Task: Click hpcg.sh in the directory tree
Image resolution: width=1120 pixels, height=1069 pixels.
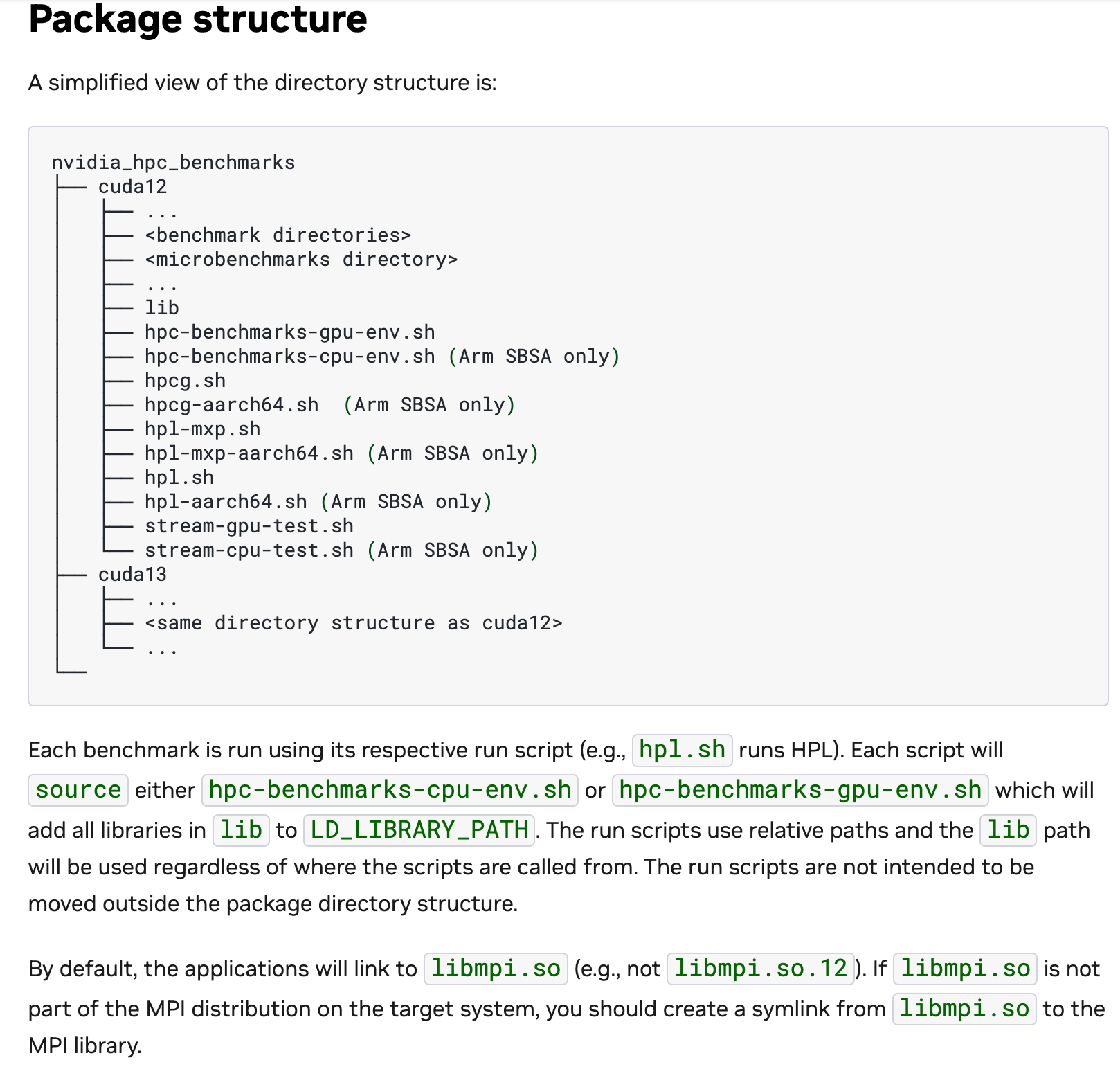Action: [x=185, y=381]
